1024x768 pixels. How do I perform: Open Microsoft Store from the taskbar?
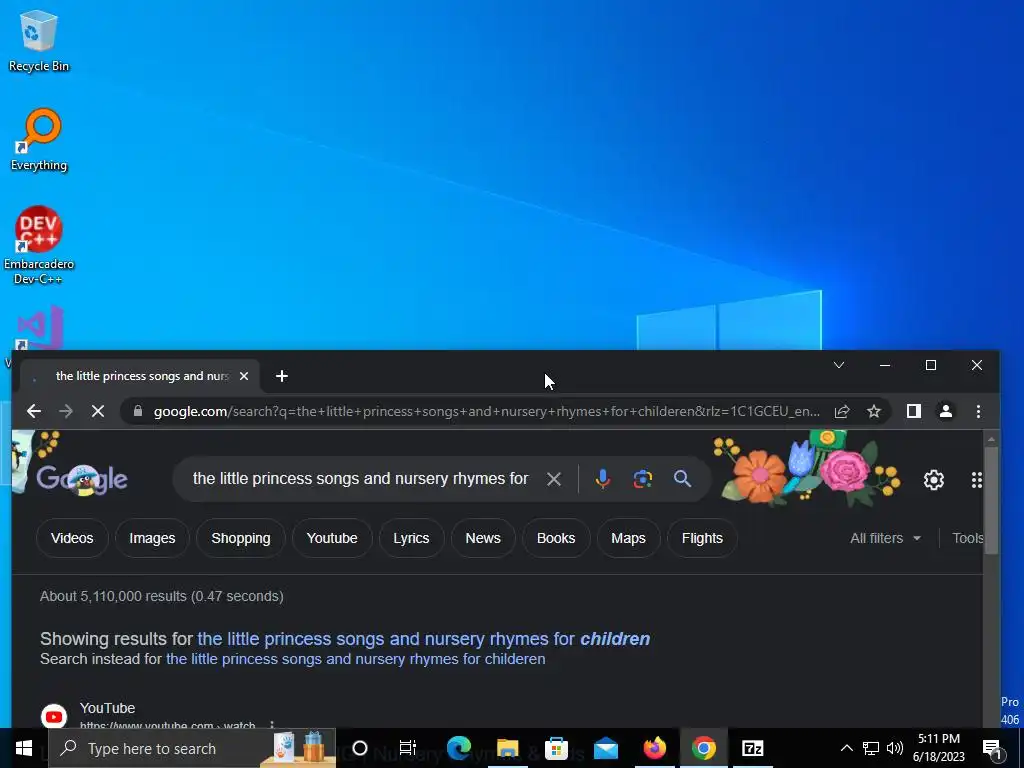pyautogui.click(x=556, y=748)
